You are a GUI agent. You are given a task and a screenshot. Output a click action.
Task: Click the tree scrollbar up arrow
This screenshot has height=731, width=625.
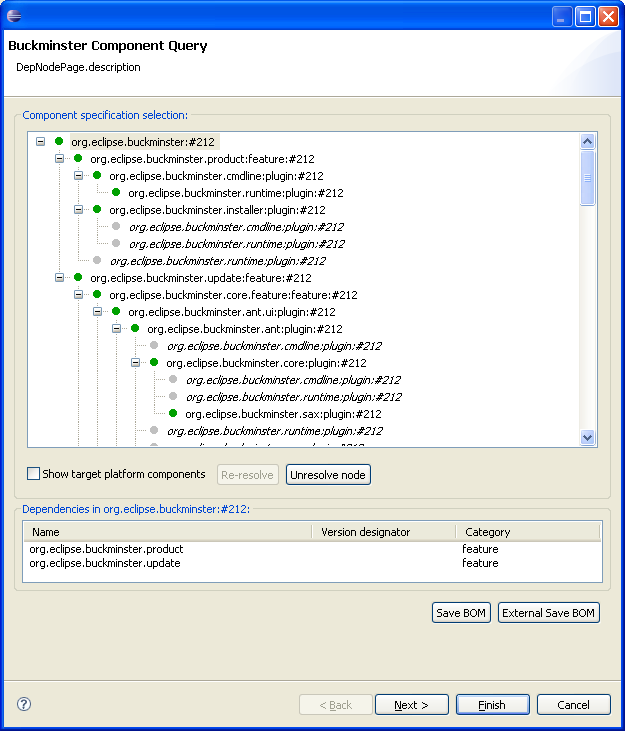[587, 141]
